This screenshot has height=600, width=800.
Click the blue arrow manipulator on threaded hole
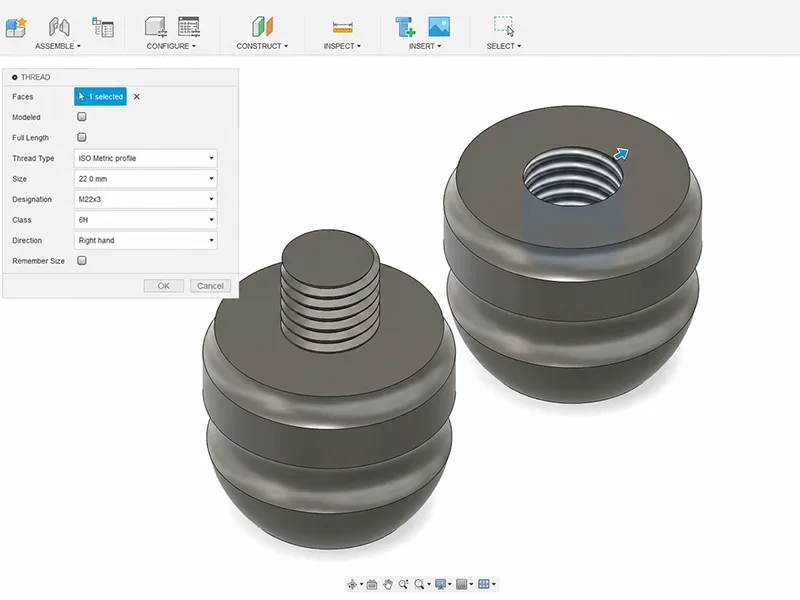621,154
